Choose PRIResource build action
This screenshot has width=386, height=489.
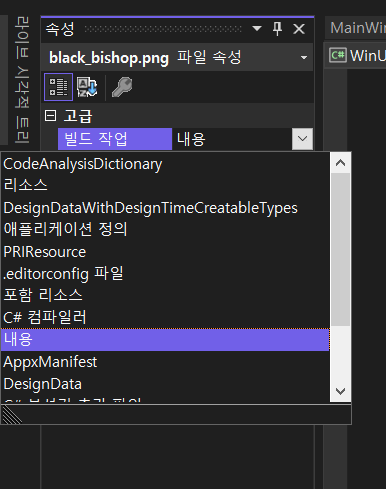[x=165, y=252]
